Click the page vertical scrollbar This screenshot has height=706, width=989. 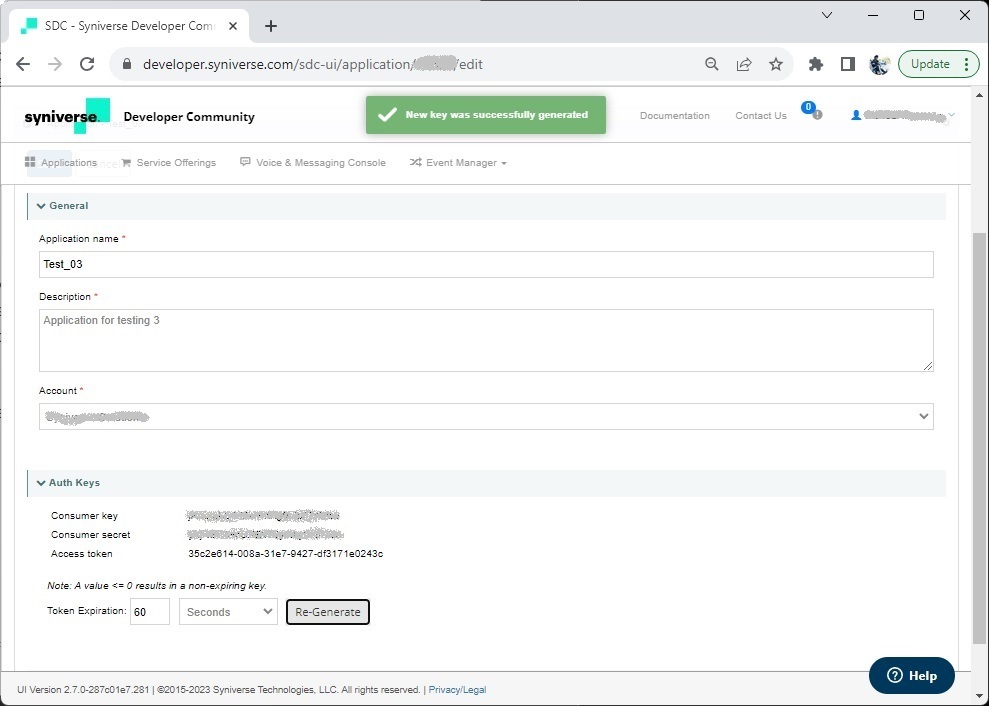(x=979, y=438)
